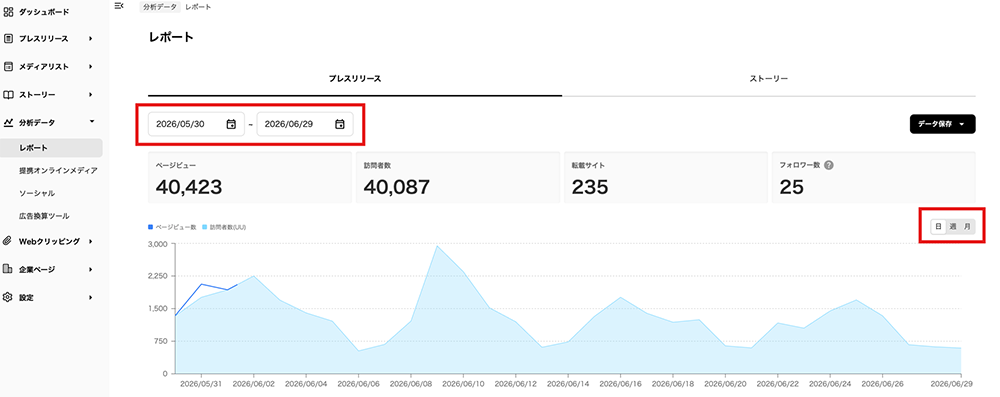Expand the ストーリー sidebar submenu arrow
The height and width of the screenshot is (397, 1000).
click(91, 94)
